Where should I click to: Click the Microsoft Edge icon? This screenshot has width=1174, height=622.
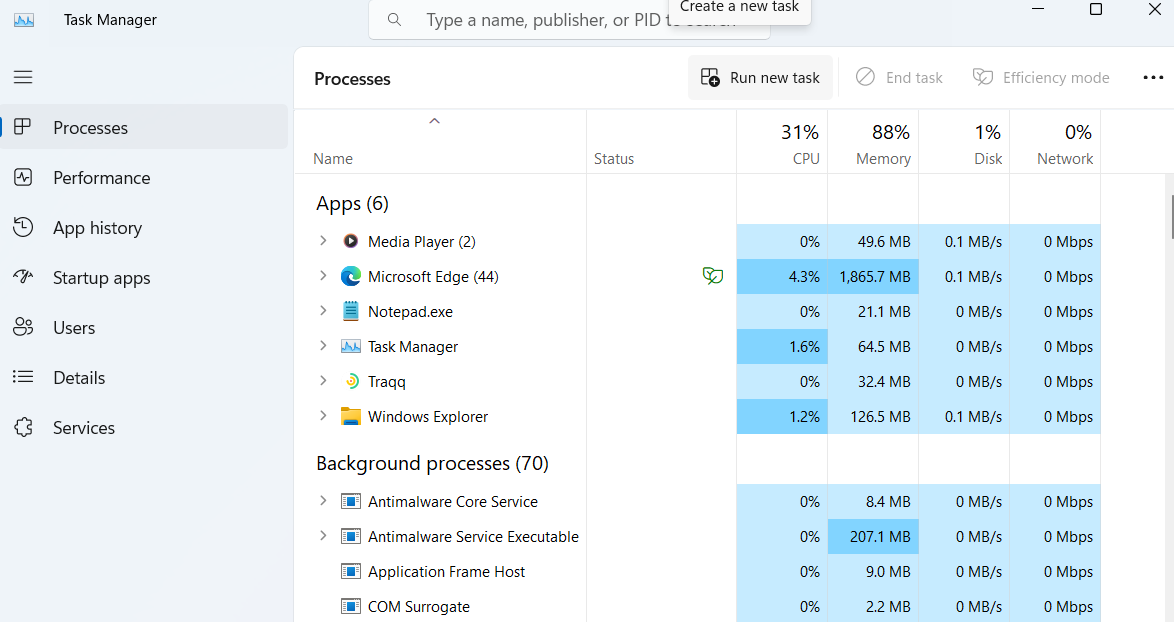click(x=350, y=276)
